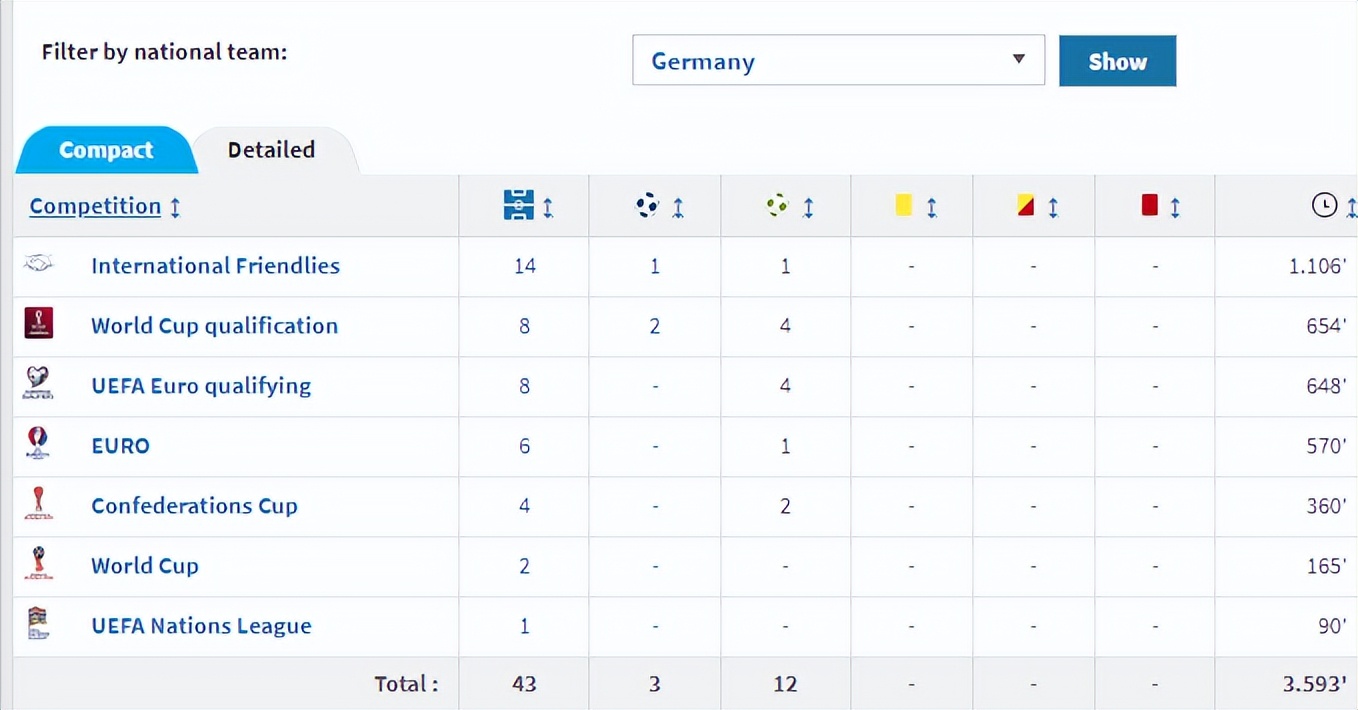The height and width of the screenshot is (710, 1358).
Task: Click the World Cup trophy logo
Action: pyautogui.click(x=38, y=564)
